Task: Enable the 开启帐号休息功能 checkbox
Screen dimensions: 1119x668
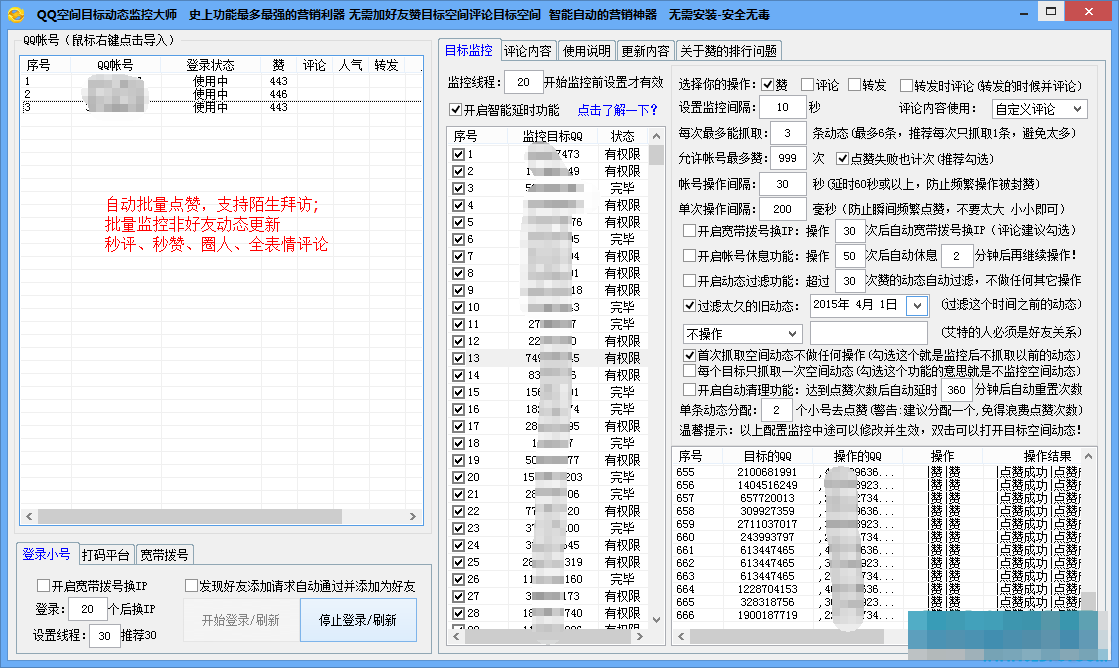Action: click(x=689, y=255)
